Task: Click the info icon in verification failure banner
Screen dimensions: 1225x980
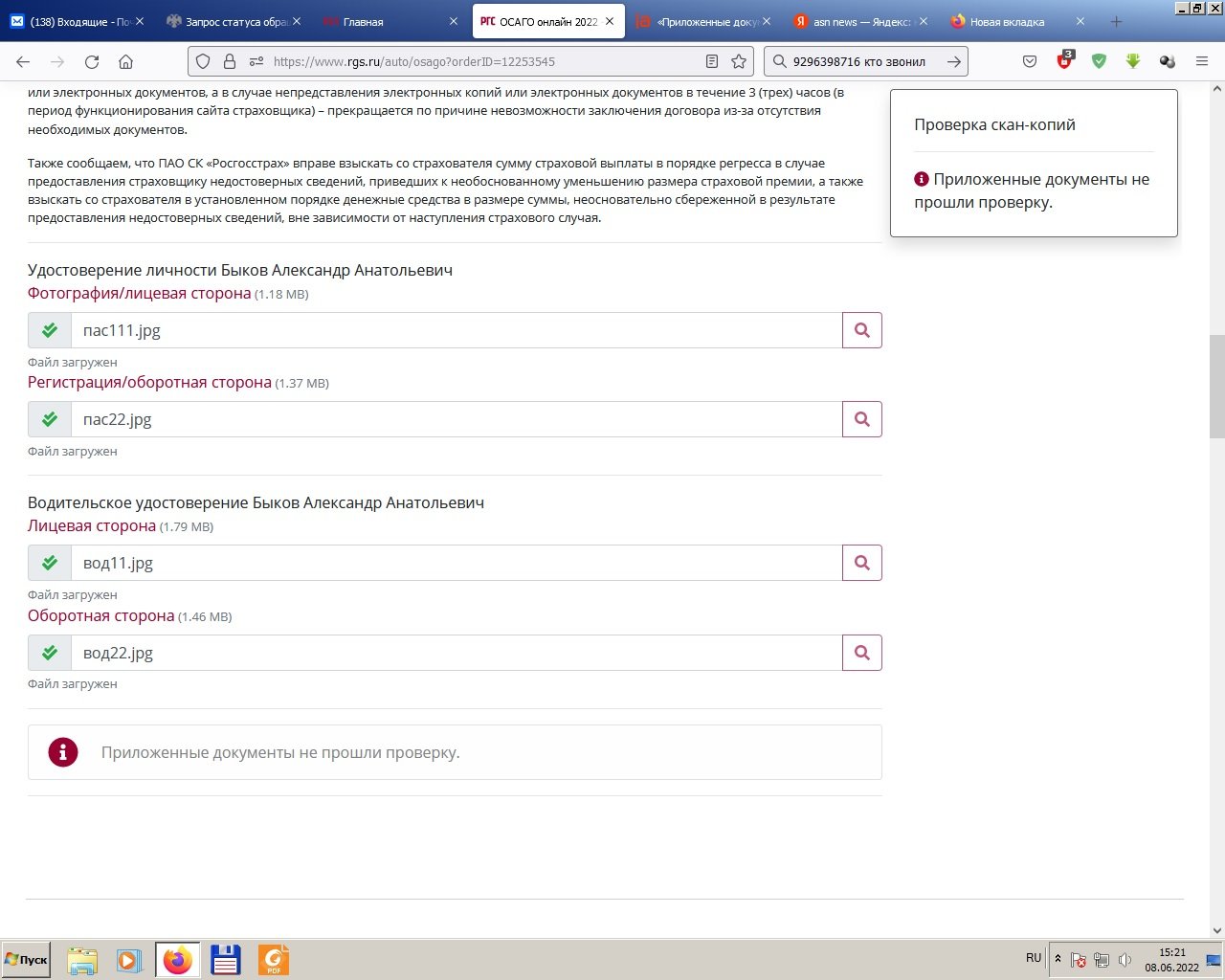Action: click(63, 752)
